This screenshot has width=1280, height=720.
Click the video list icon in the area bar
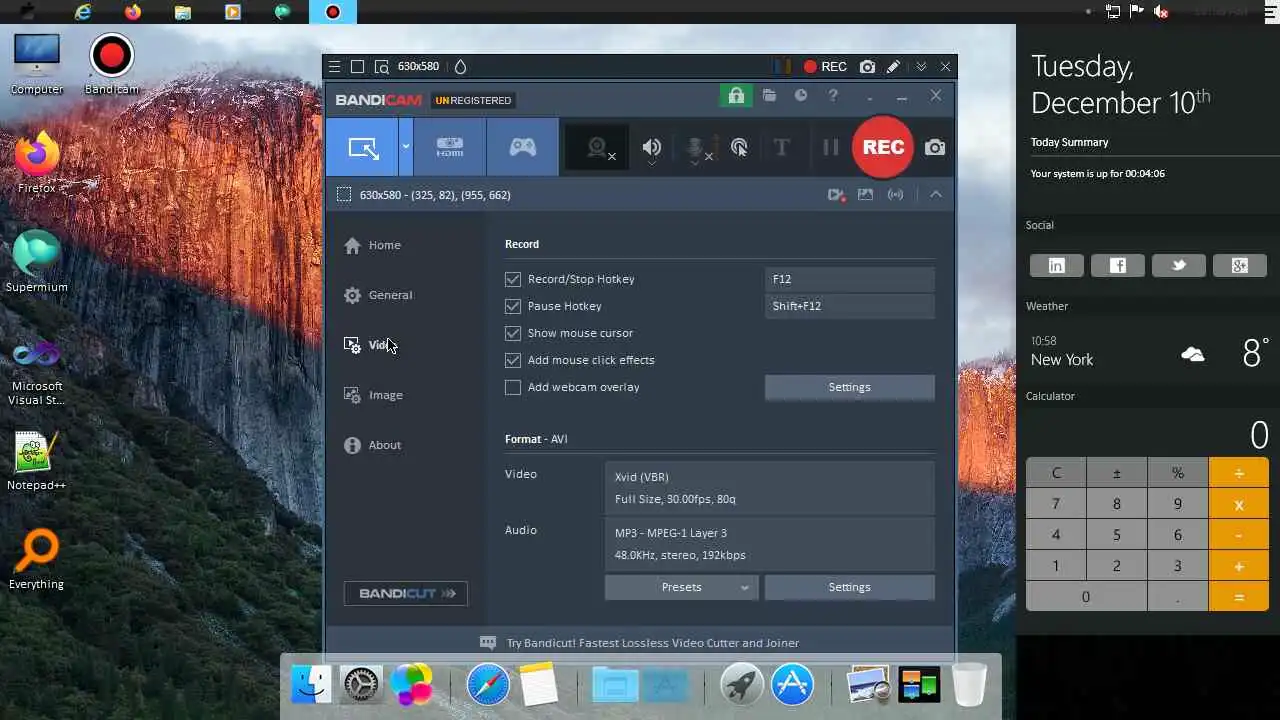click(x=836, y=195)
